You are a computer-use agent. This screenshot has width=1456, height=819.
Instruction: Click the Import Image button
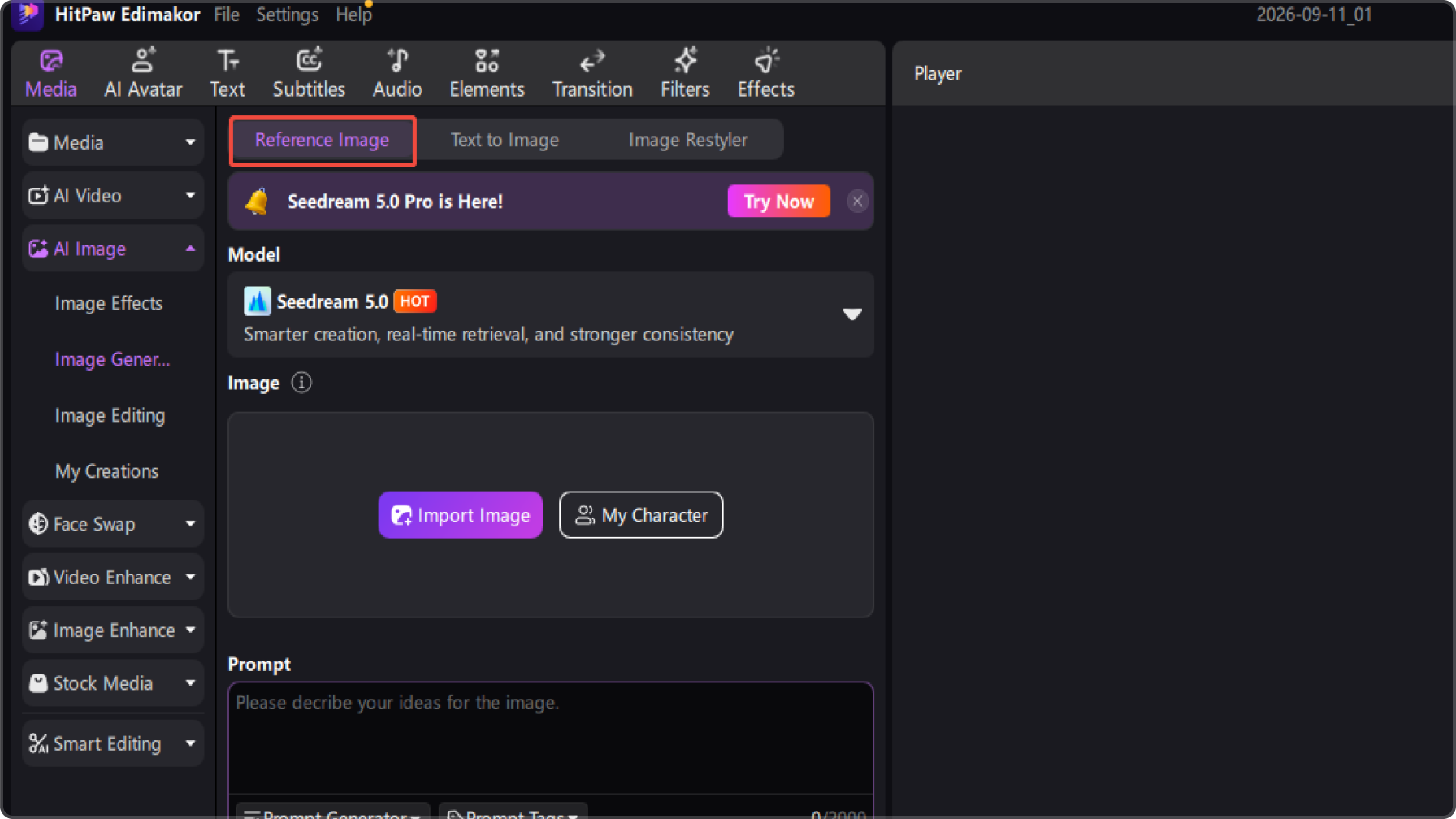coord(461,515)
